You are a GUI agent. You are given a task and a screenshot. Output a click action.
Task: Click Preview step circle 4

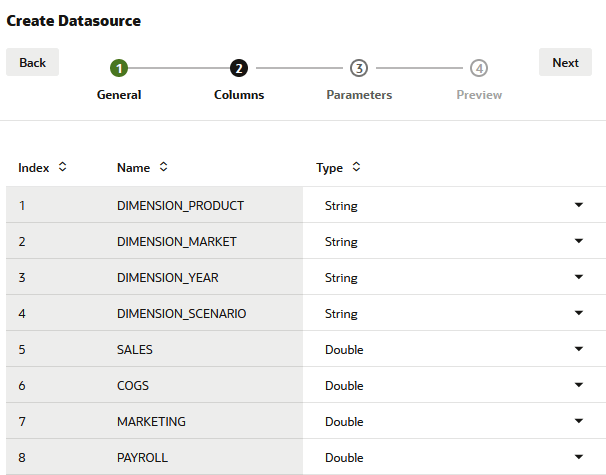point(479,68)
